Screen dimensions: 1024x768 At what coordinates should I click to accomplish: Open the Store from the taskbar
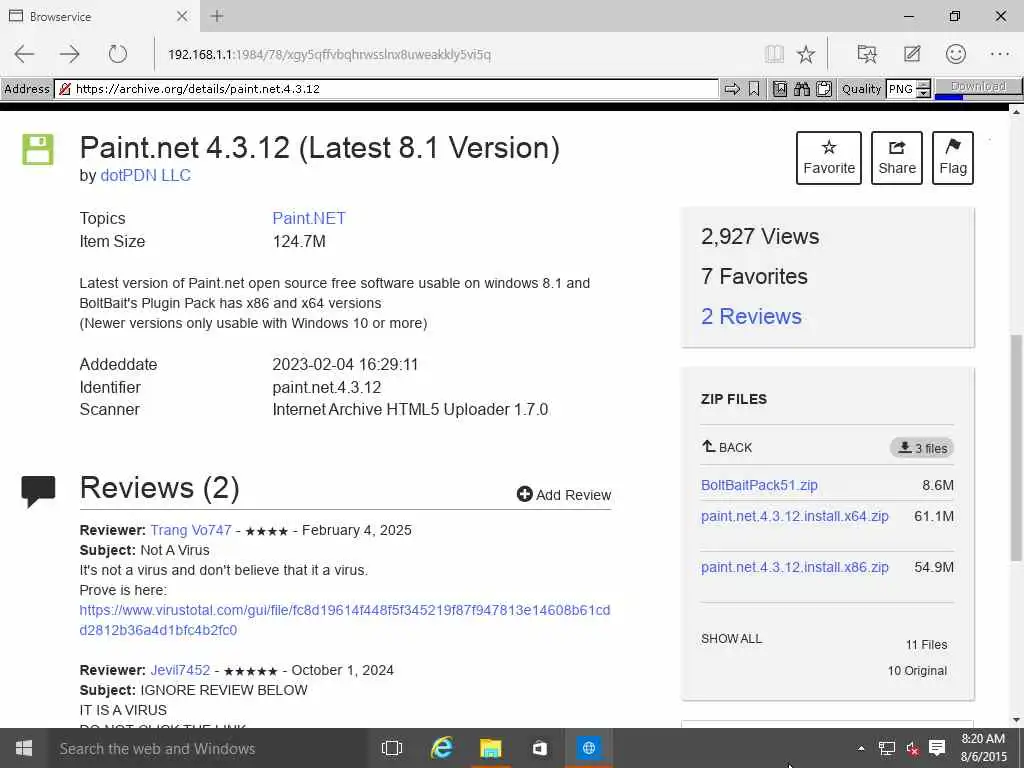[539, 748]
